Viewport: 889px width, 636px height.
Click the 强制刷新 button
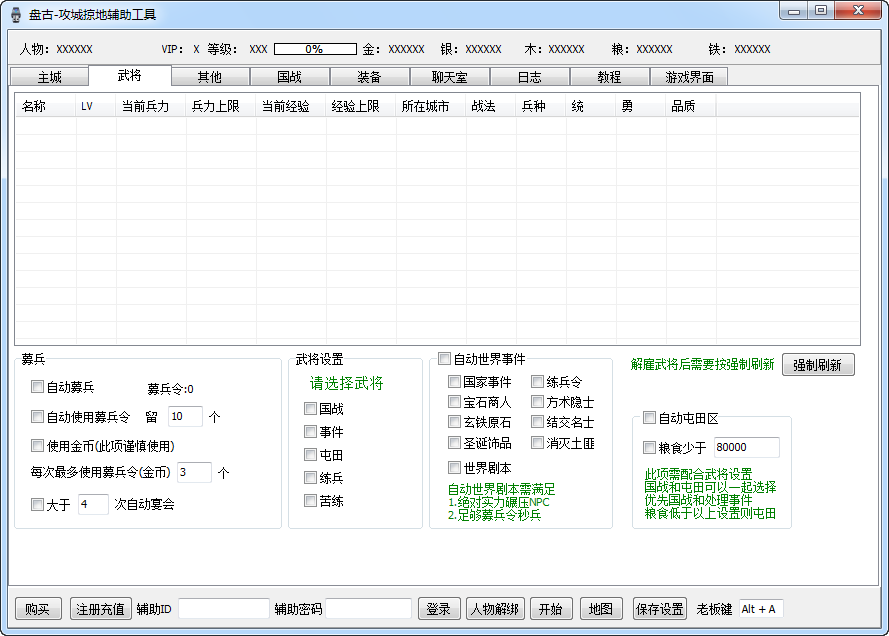(820, 364)
